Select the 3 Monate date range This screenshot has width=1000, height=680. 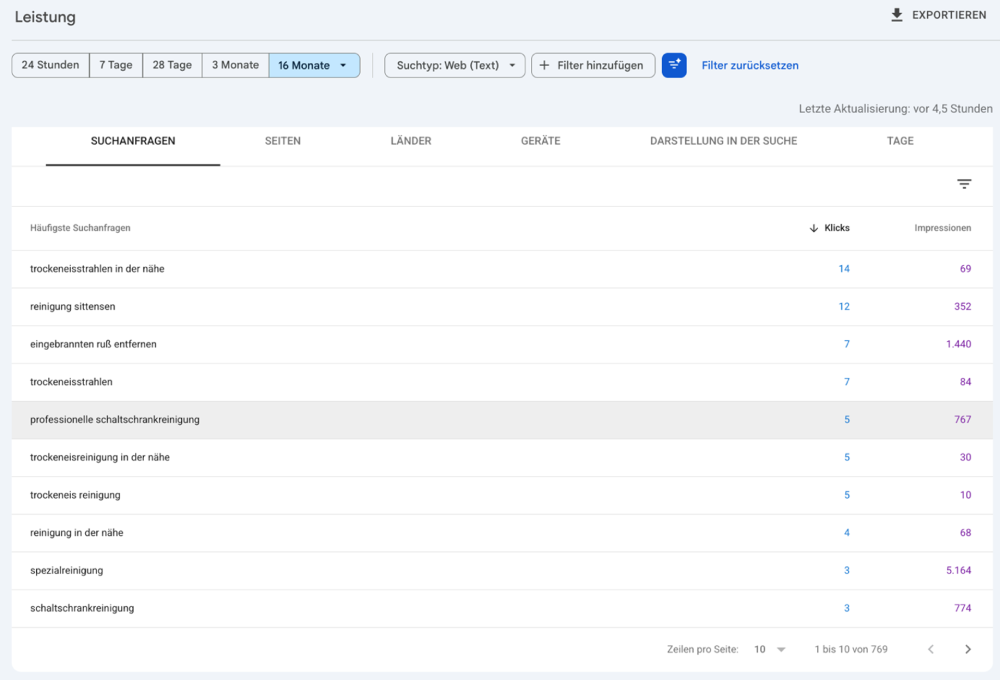(x=235, y=65)
